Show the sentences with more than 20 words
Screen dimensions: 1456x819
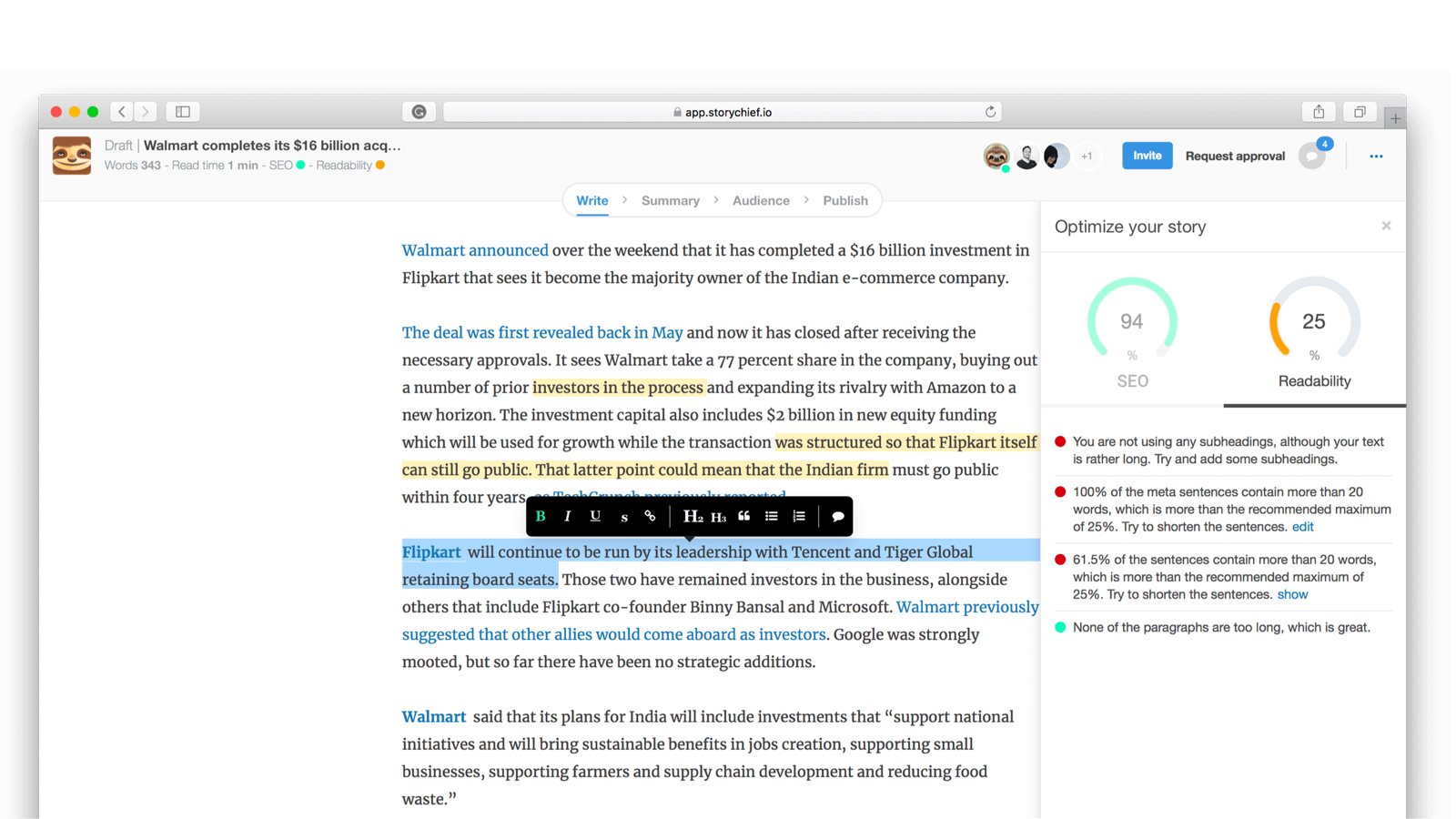click(1292, 594)
